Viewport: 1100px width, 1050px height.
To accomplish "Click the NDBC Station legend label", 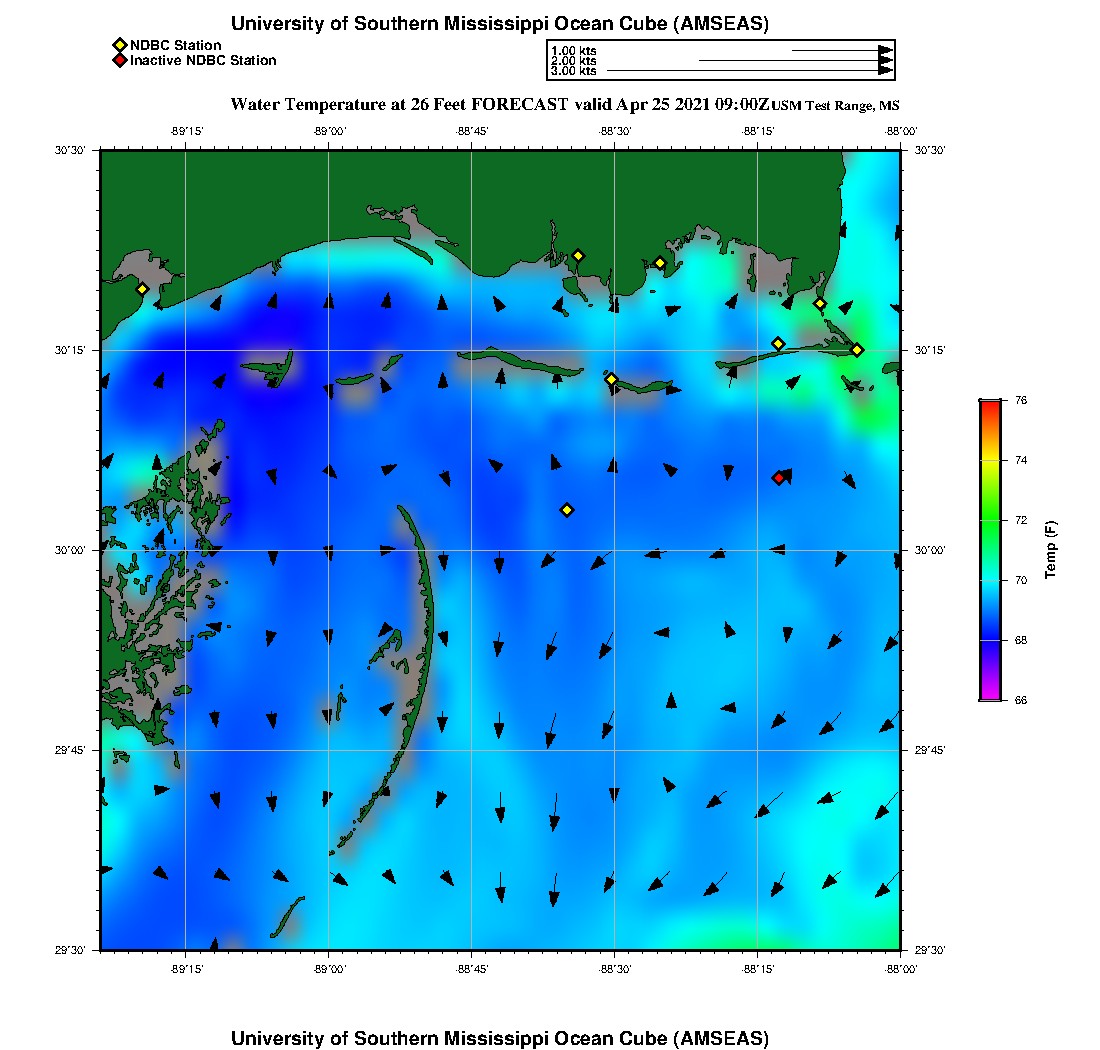I will [x=175, y=46].
